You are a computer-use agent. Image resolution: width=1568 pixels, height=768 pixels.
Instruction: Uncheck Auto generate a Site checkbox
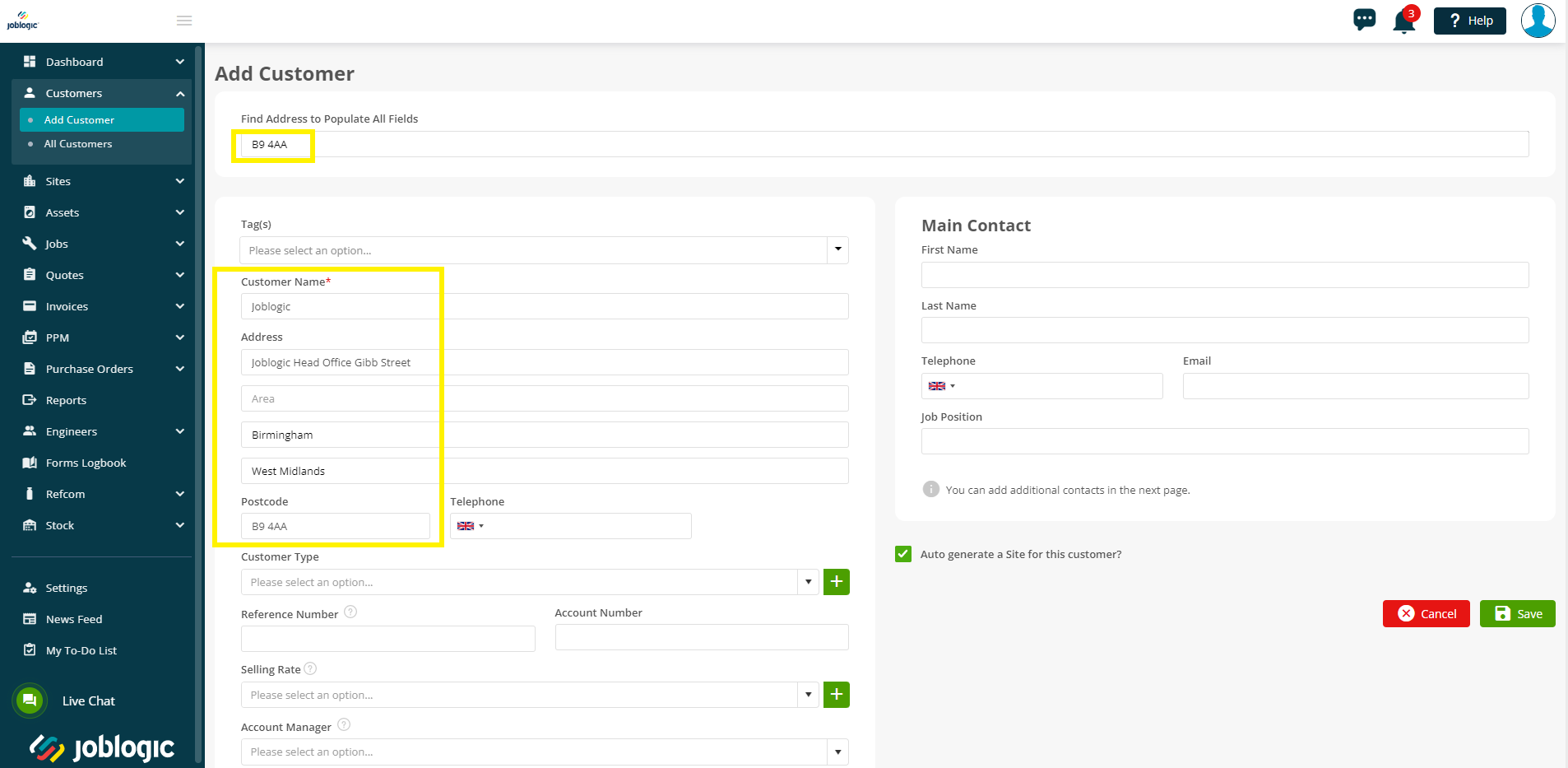click(903, 554)
